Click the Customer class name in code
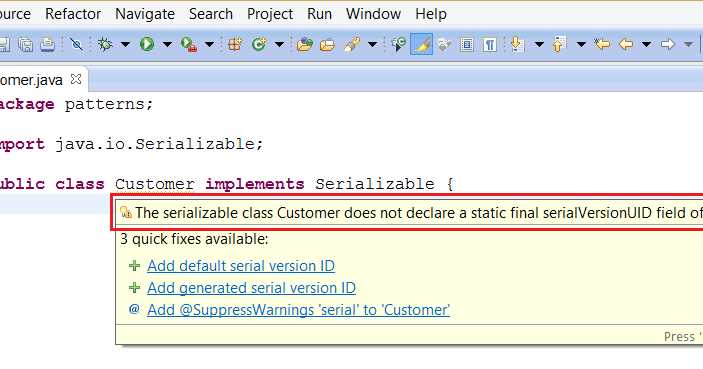Screen dimensions: 703x369 (x=155, y=184)
